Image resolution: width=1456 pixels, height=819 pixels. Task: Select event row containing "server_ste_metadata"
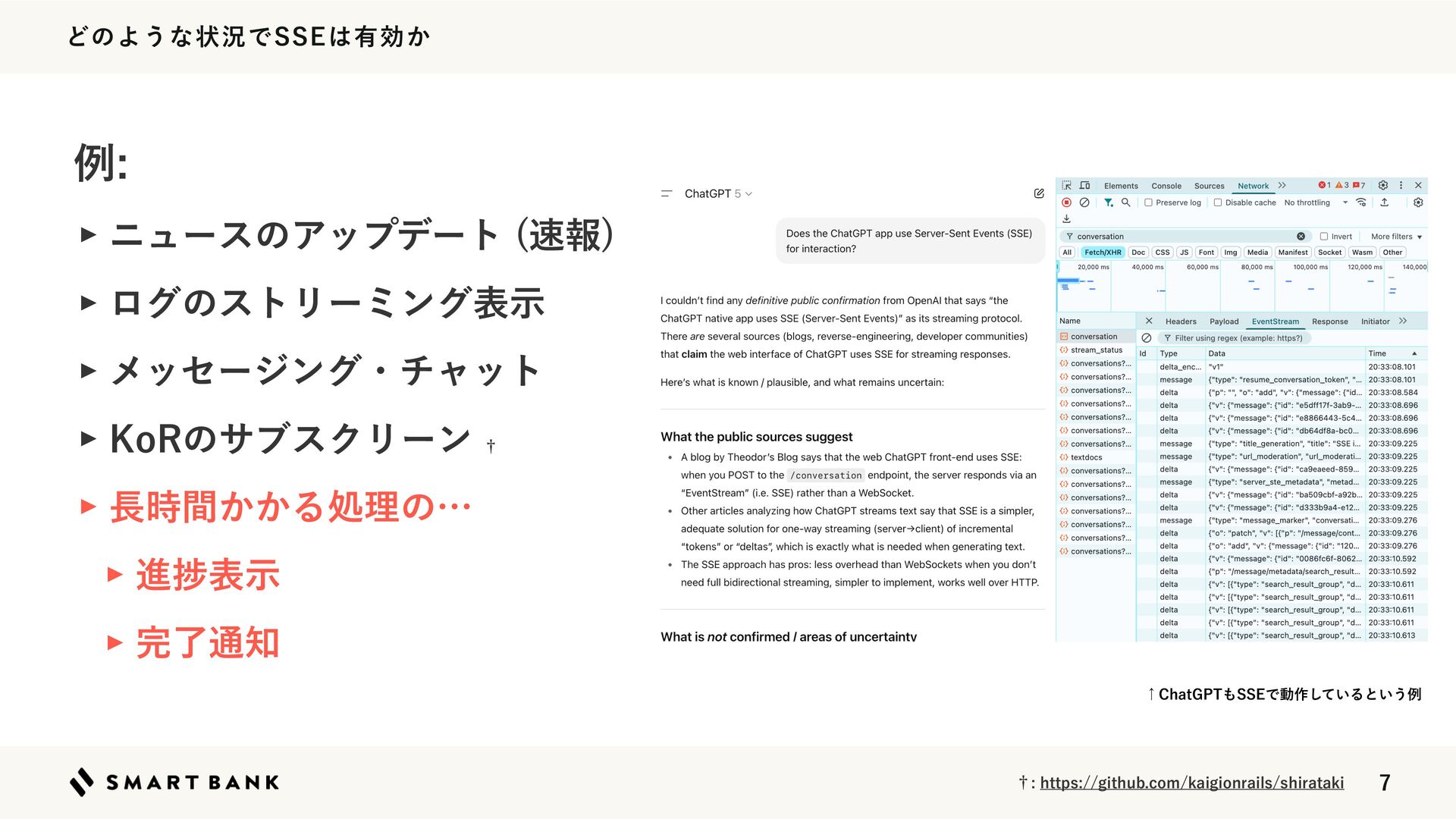pyautogui.click(x=1282, y=482)
